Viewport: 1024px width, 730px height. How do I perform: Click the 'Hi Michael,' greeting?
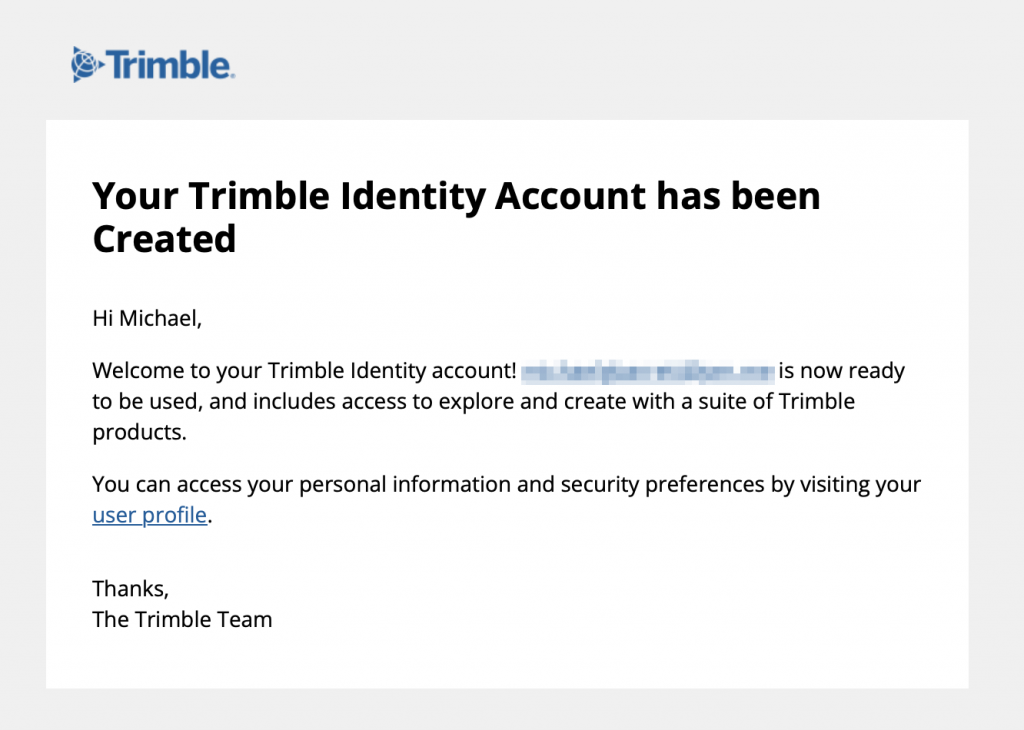[147, 319]
